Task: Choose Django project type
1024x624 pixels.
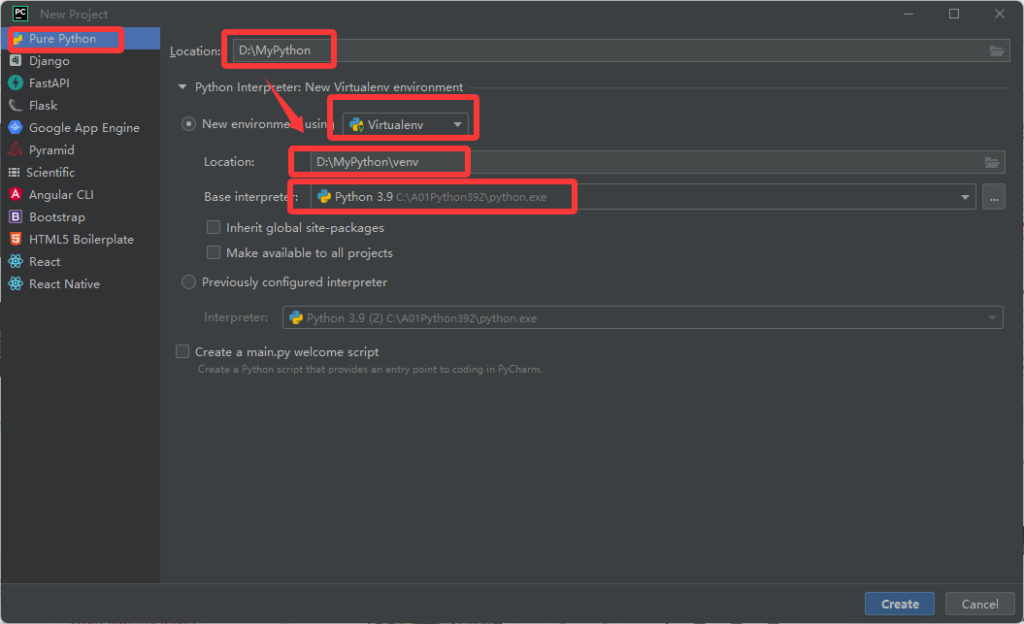Action: tap(49, 61)
